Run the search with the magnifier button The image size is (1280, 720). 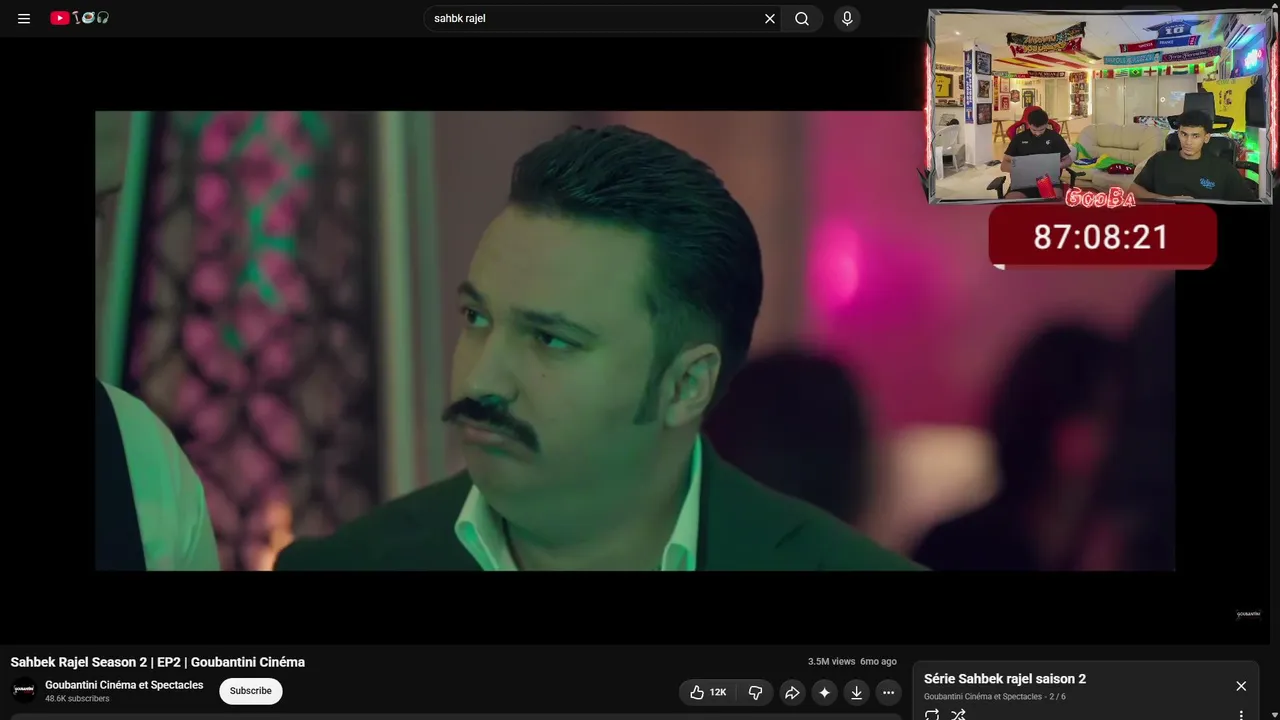click(x=802, y=18)
